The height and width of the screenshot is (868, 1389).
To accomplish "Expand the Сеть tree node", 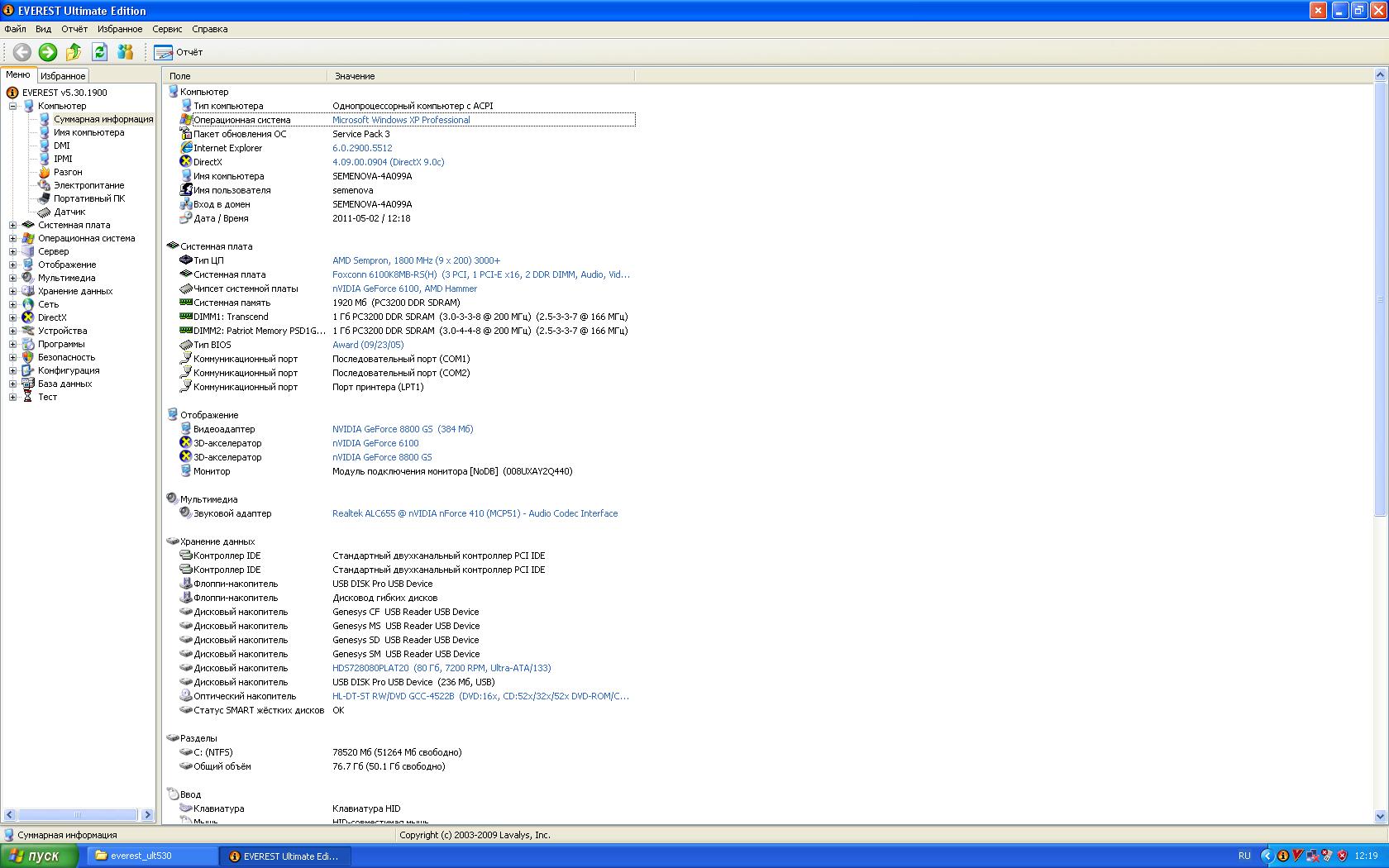I will coord(12,304).
